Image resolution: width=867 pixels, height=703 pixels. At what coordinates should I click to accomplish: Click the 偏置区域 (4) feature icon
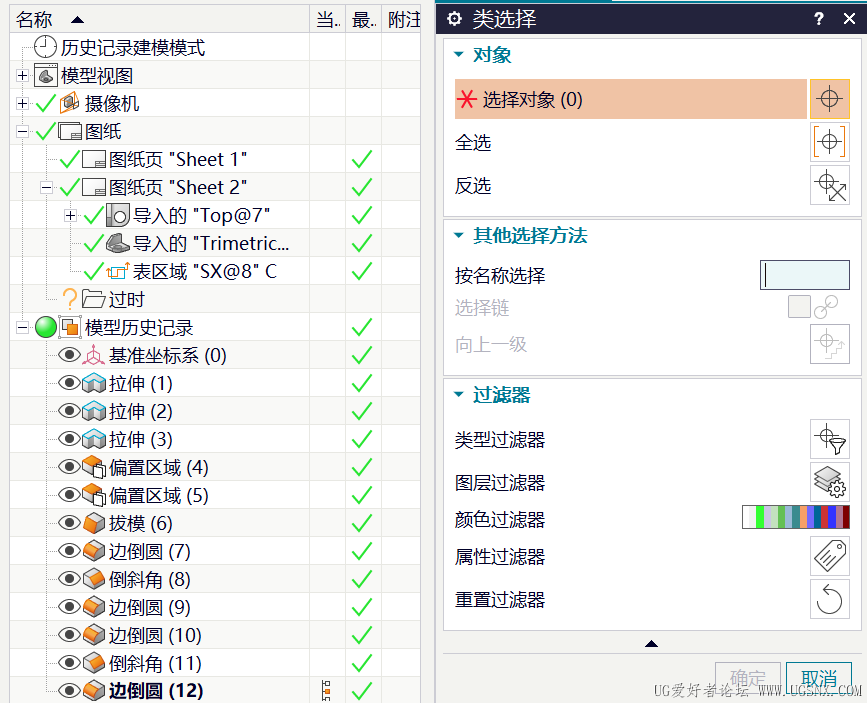point(93,467)
